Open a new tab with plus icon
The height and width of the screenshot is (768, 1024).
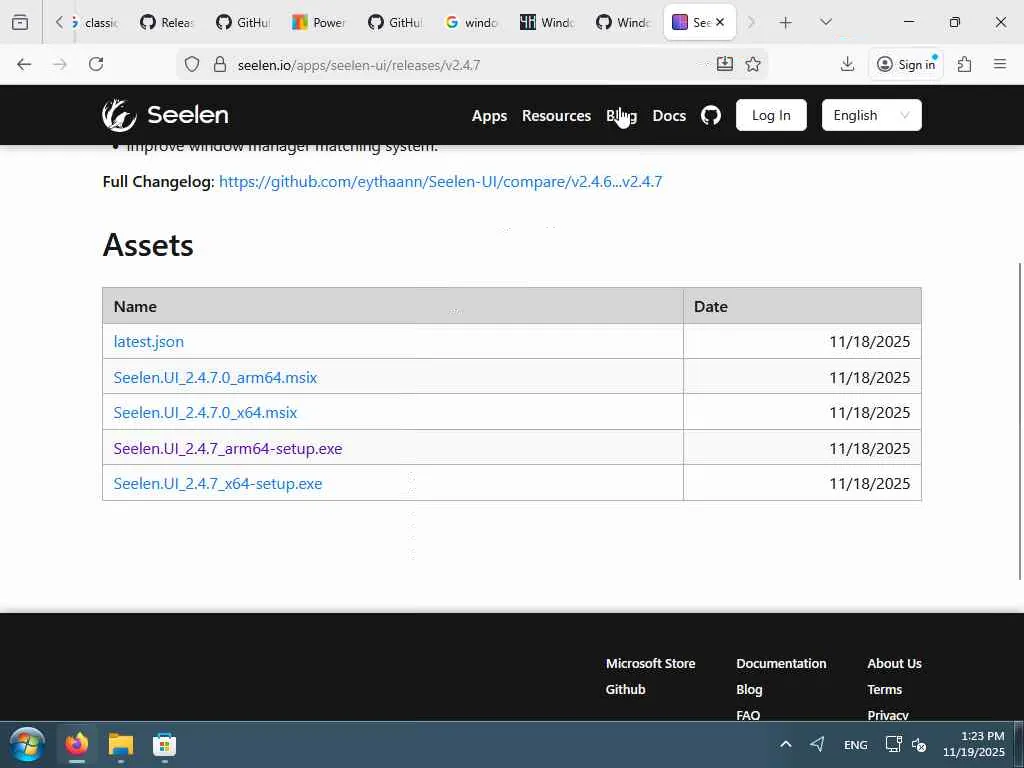[786, 22]
